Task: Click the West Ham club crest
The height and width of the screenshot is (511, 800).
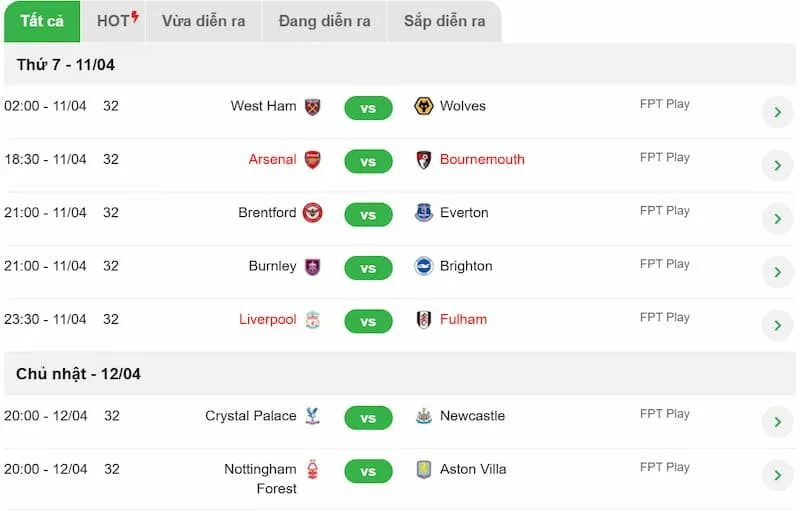Action: click(x=313, y=106)
